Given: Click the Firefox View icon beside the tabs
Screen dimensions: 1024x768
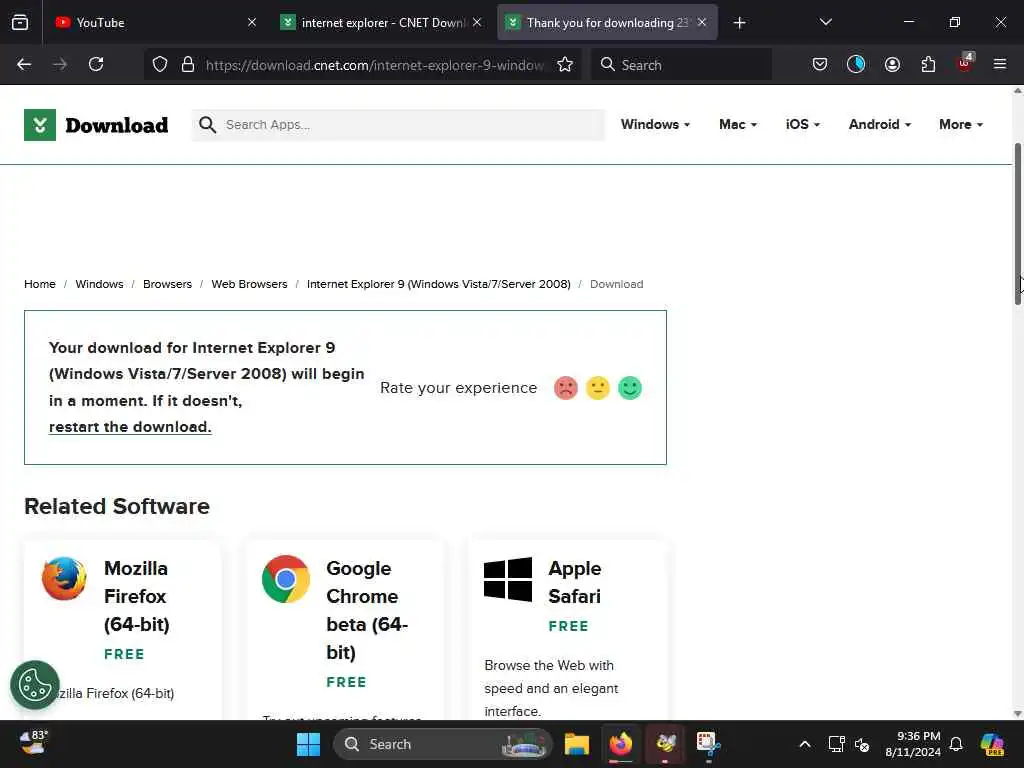Looking at the screenshot, I should [x=20, y=23].
